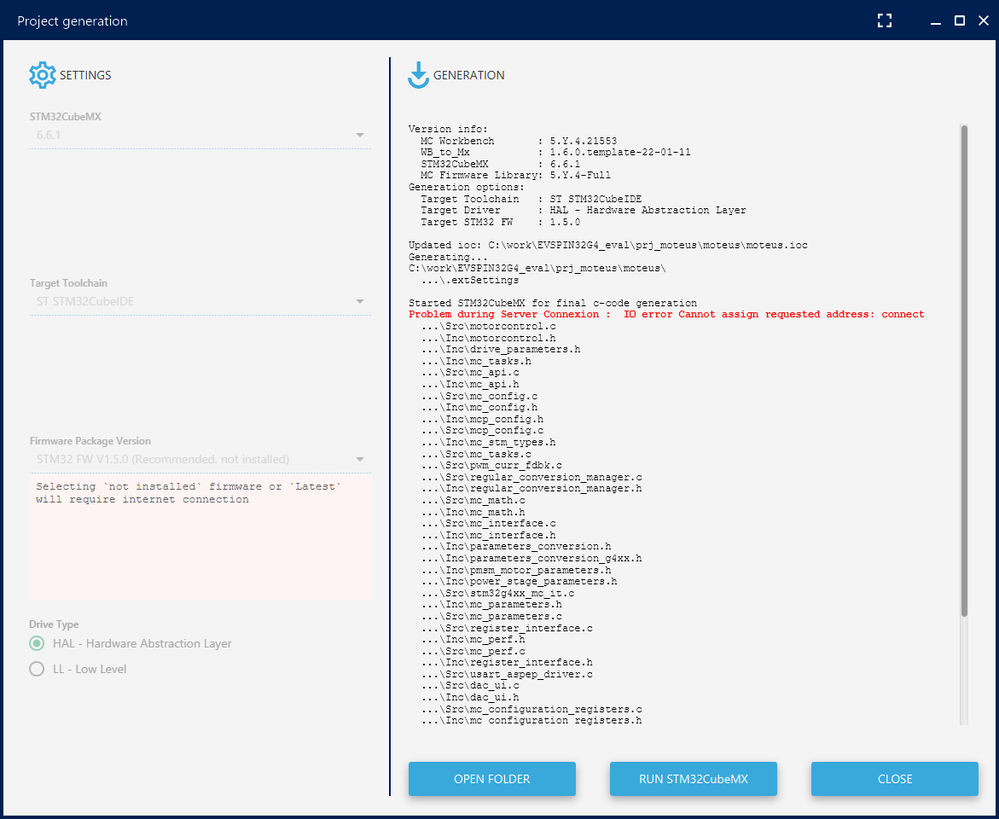The width and height of the screenshot is (999, 819).
Task: Open the Firmware Package Version dropdown
Action: 200,460
